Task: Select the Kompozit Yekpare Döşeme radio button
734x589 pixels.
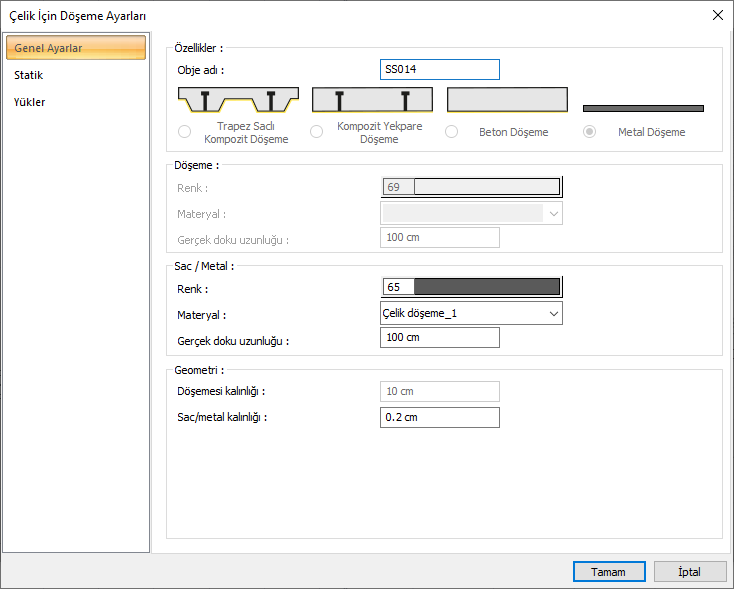Action: click(x=317, y=132)
